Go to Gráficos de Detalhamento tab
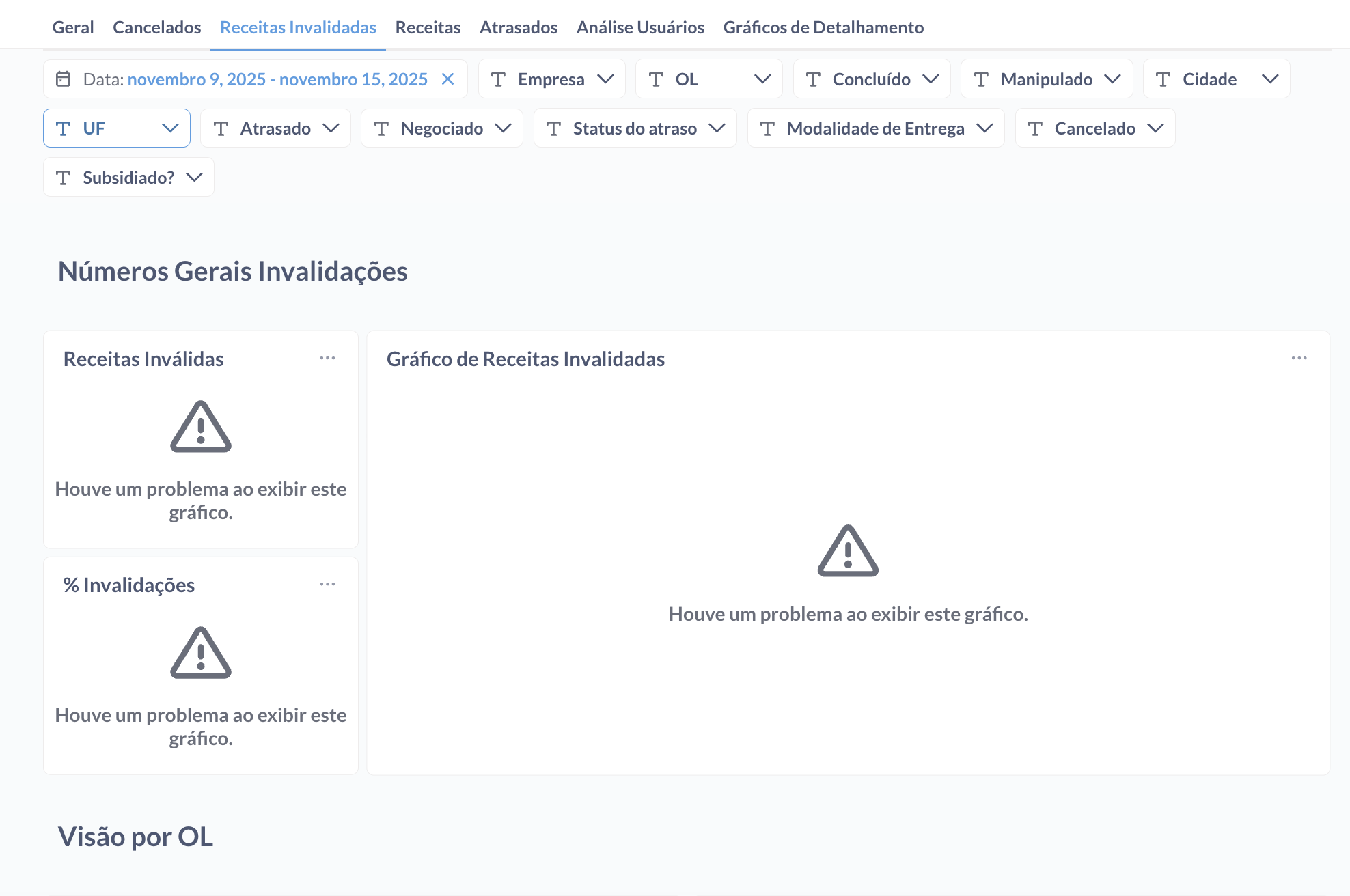 823,27
